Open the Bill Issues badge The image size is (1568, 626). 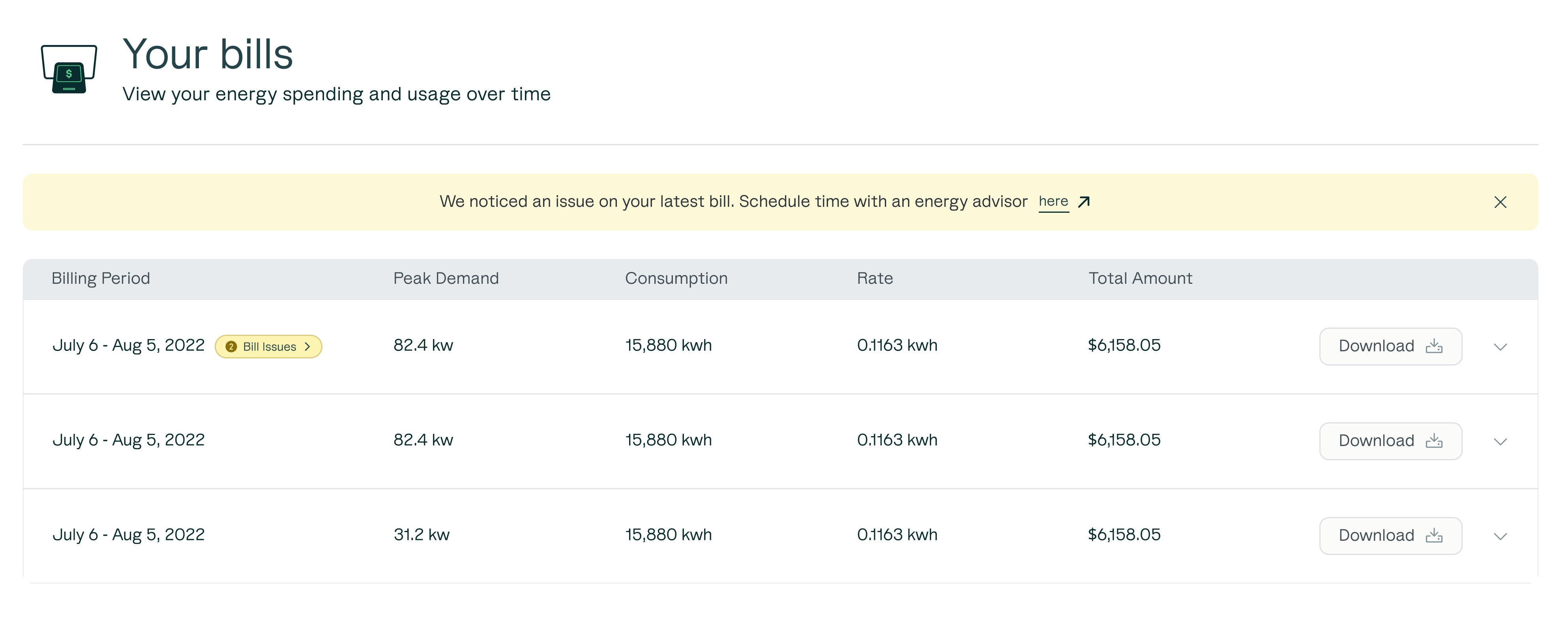pyautogui.click(x=268, y=347)
